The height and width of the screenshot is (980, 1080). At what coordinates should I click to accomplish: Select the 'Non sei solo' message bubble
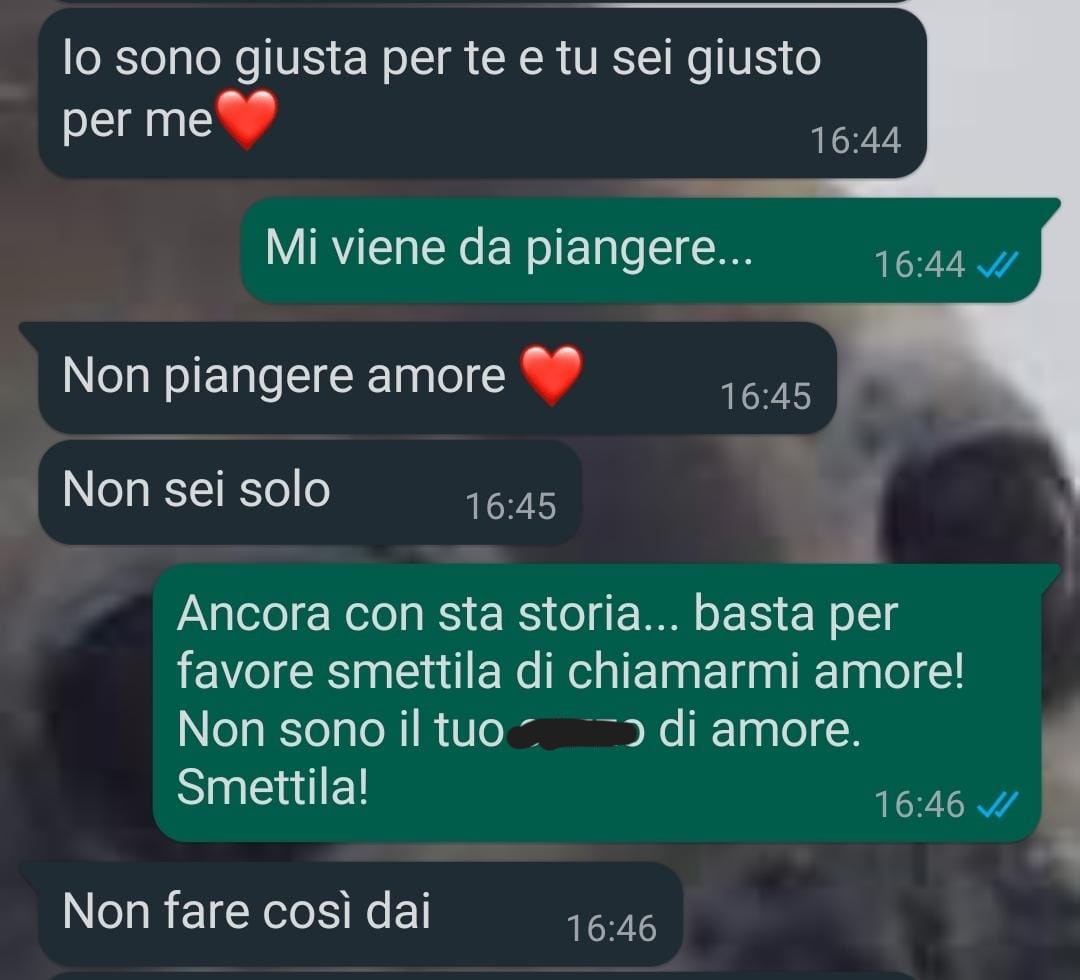pyautogui.click(x=310, y=493)
